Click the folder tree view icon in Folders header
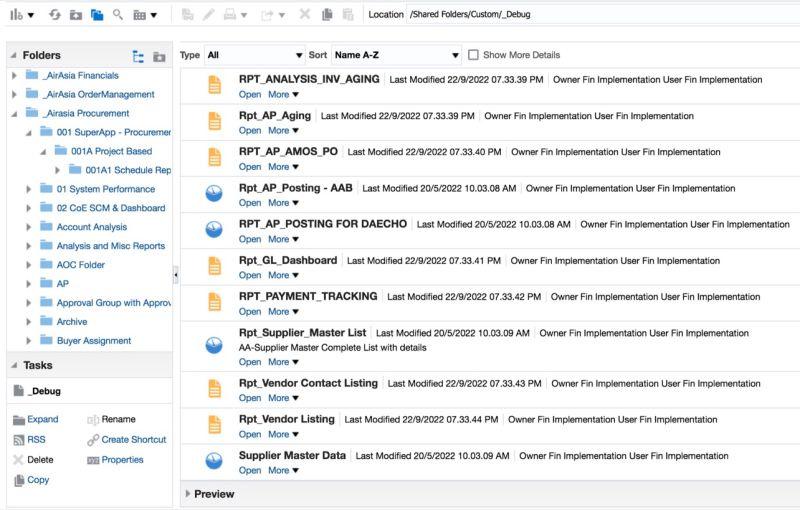This screenshot has height=510, width=800. tap(138, 56)
